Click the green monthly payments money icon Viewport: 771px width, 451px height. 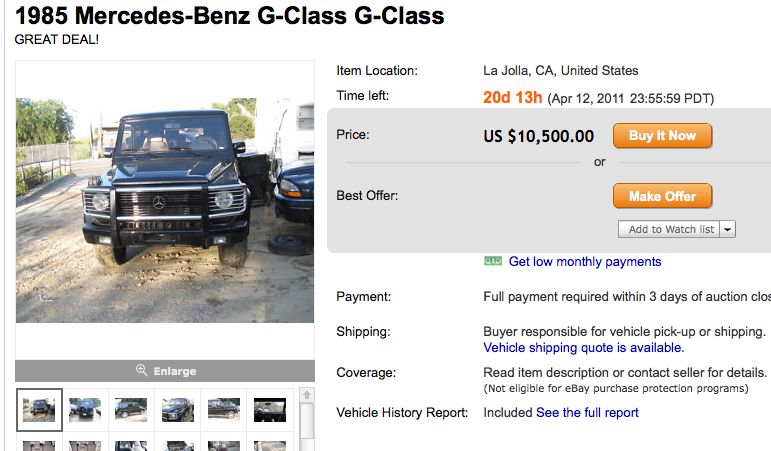point(492,261)
